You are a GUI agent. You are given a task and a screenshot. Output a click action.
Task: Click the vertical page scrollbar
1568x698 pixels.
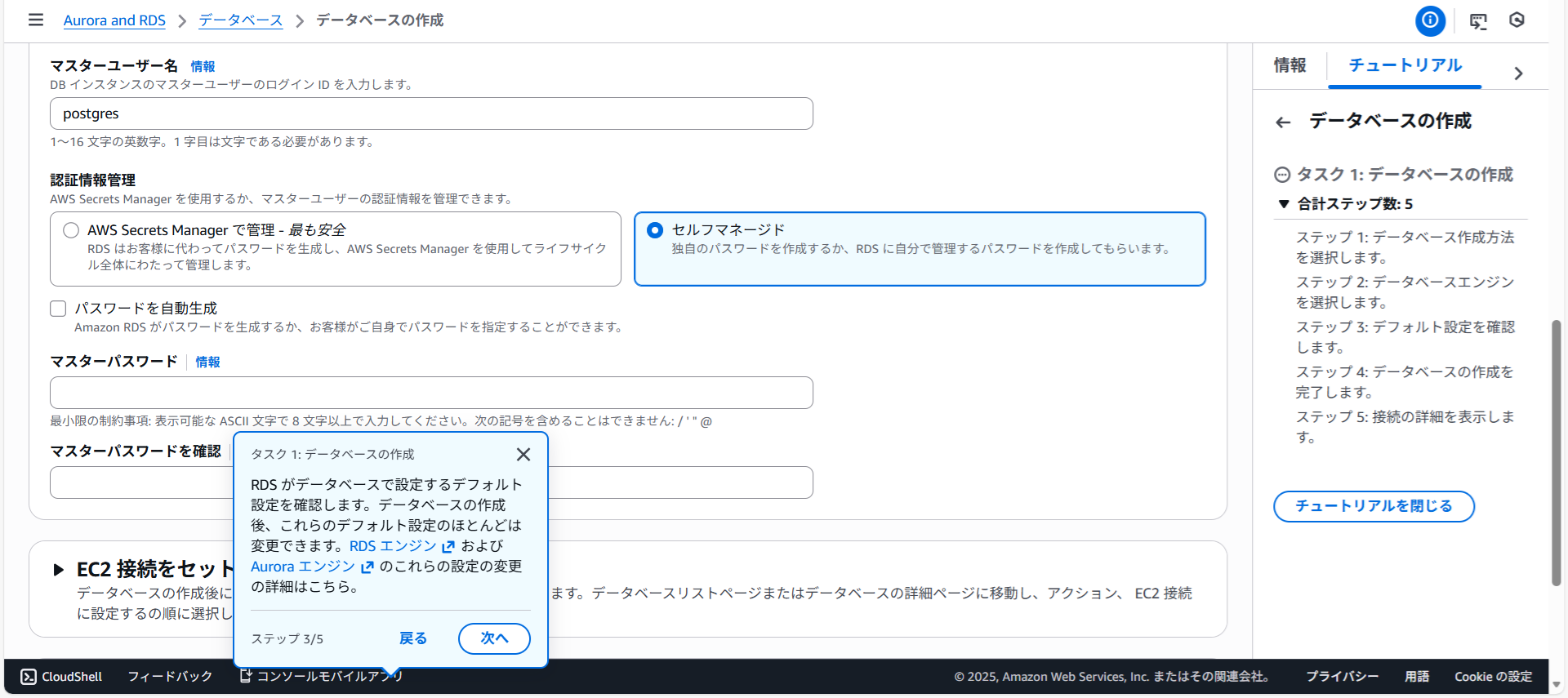coord(1556,453)
